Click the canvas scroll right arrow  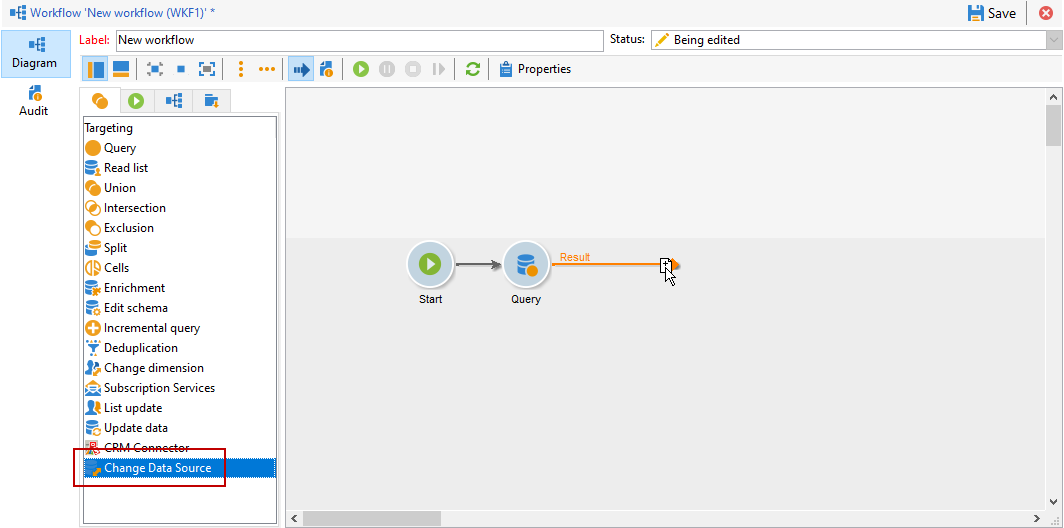point(1038,518)
